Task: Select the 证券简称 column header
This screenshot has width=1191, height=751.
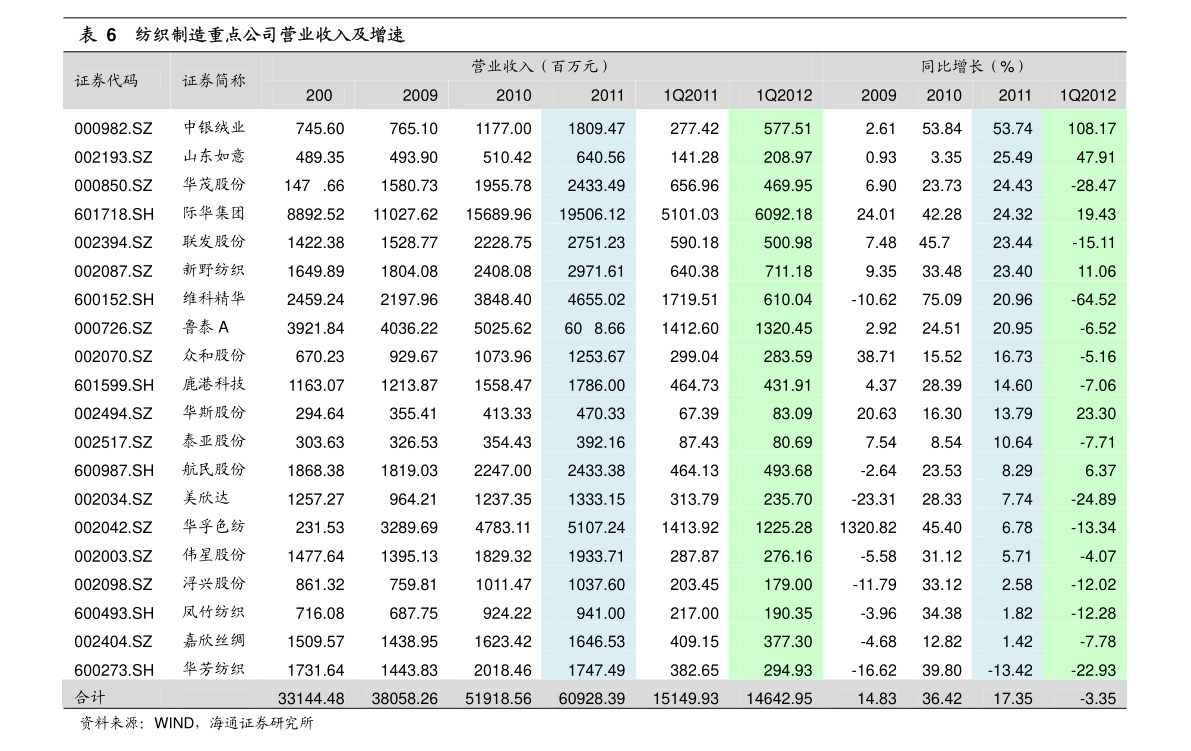Action: [214, 80]
